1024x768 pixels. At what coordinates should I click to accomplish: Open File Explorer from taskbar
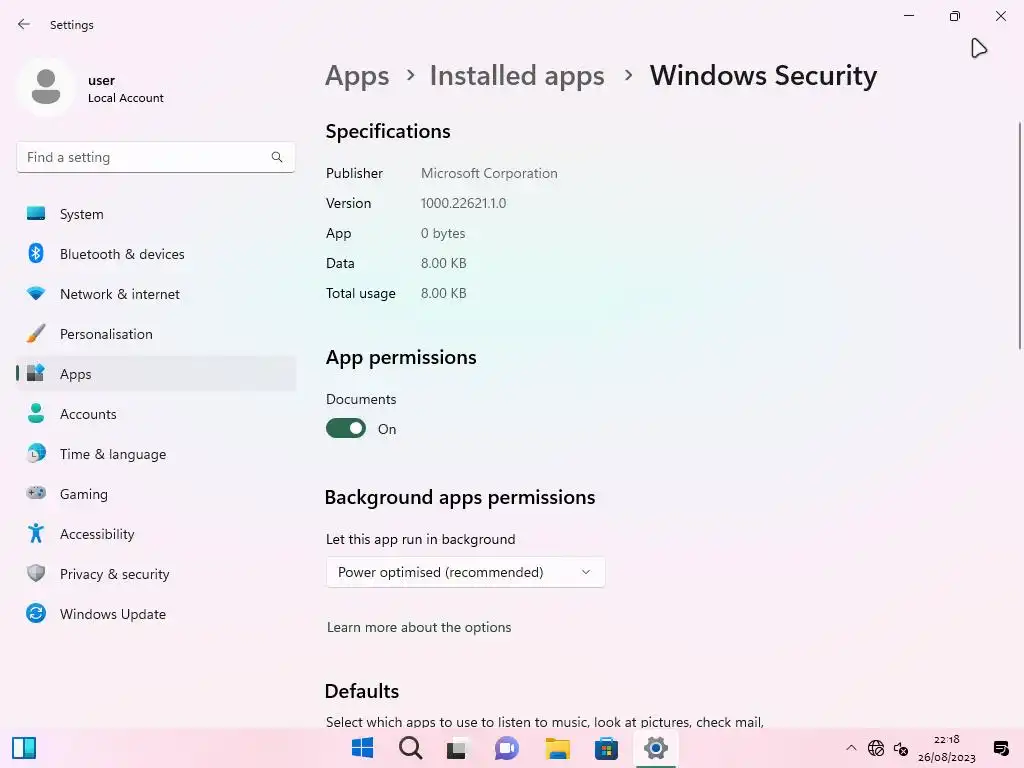558,748
